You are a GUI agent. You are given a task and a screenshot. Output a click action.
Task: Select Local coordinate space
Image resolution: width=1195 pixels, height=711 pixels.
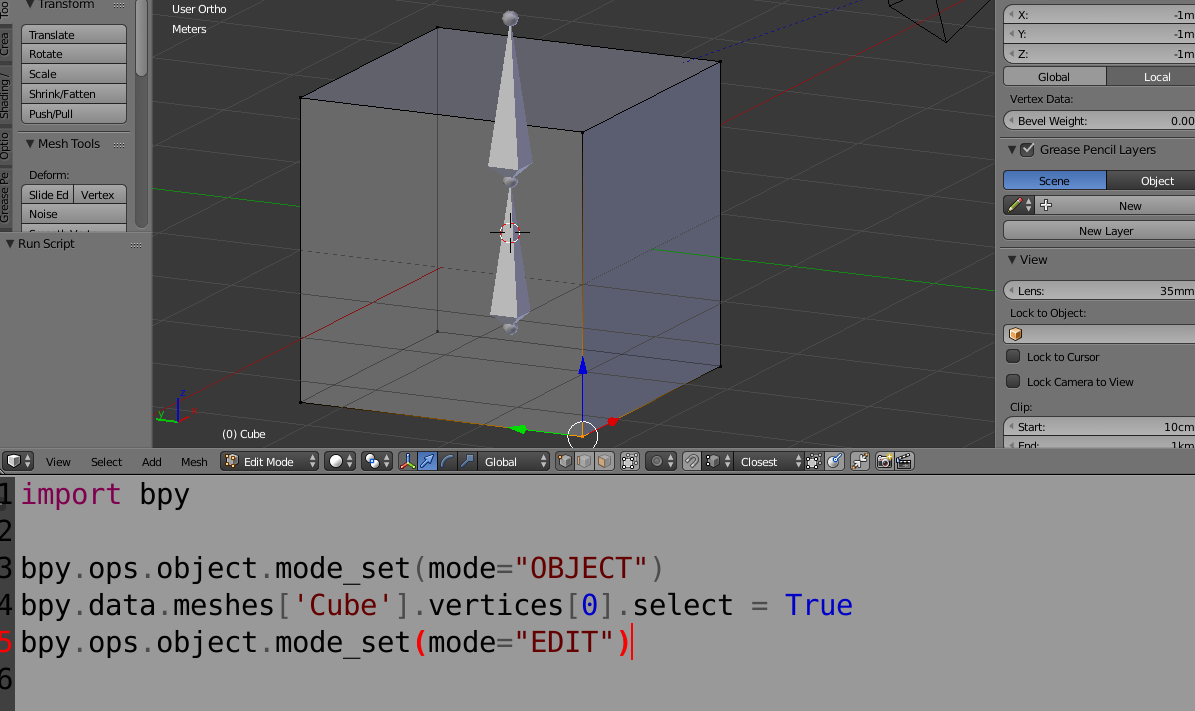[1151, 77]
